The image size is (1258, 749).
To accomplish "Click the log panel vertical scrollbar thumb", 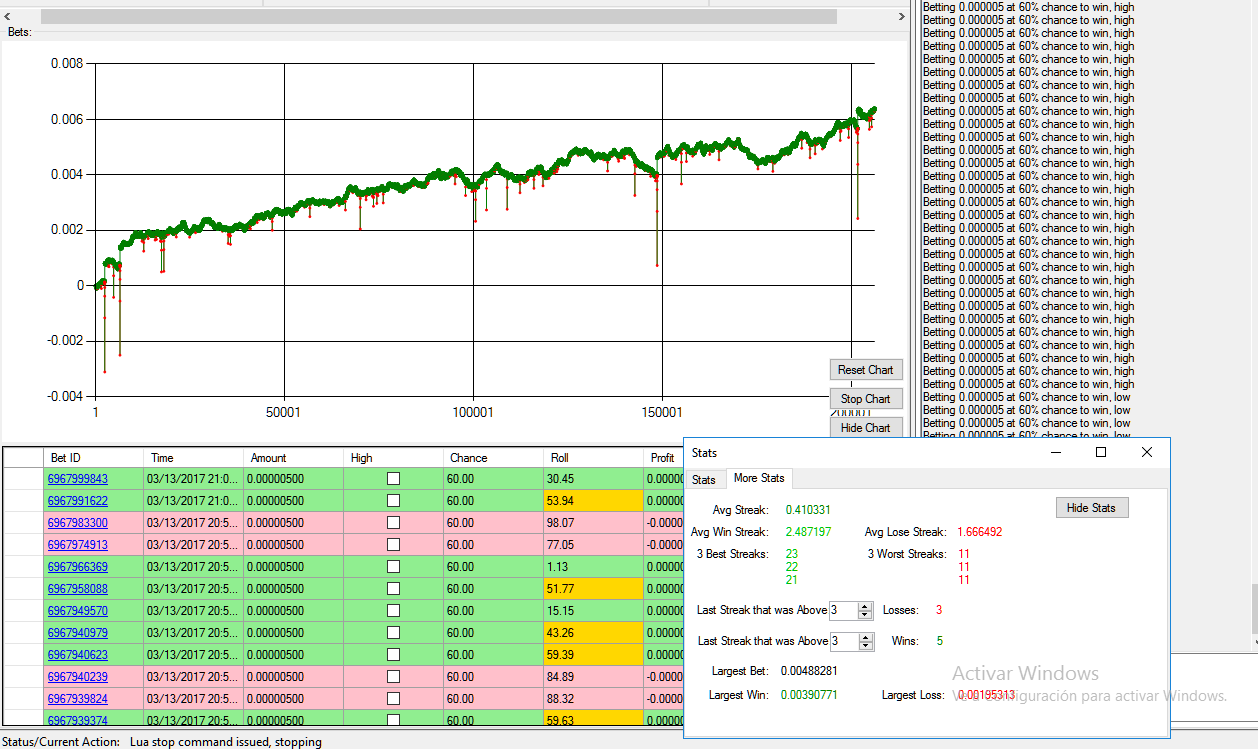I will pos(1253,609).
